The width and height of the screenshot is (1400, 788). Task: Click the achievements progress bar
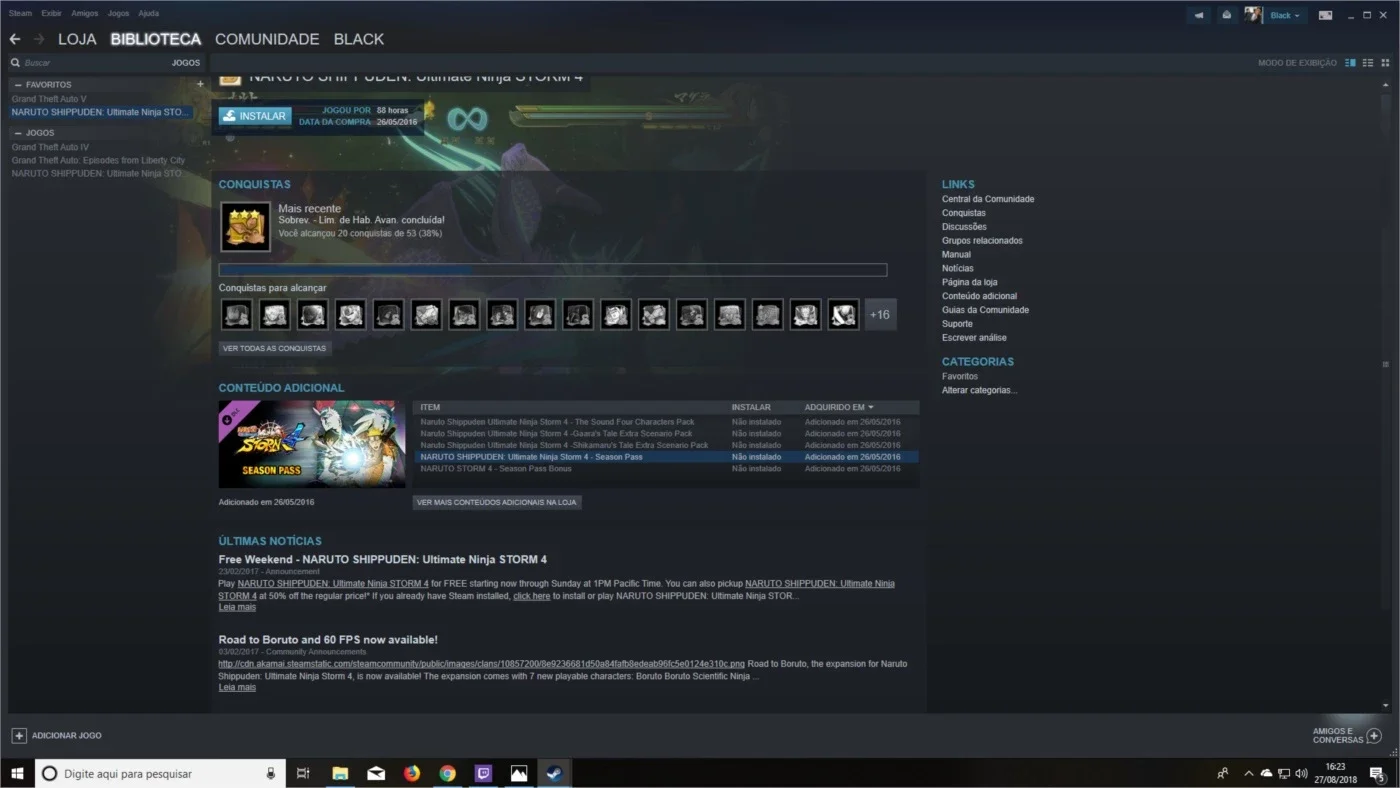[x=553, y=270]
